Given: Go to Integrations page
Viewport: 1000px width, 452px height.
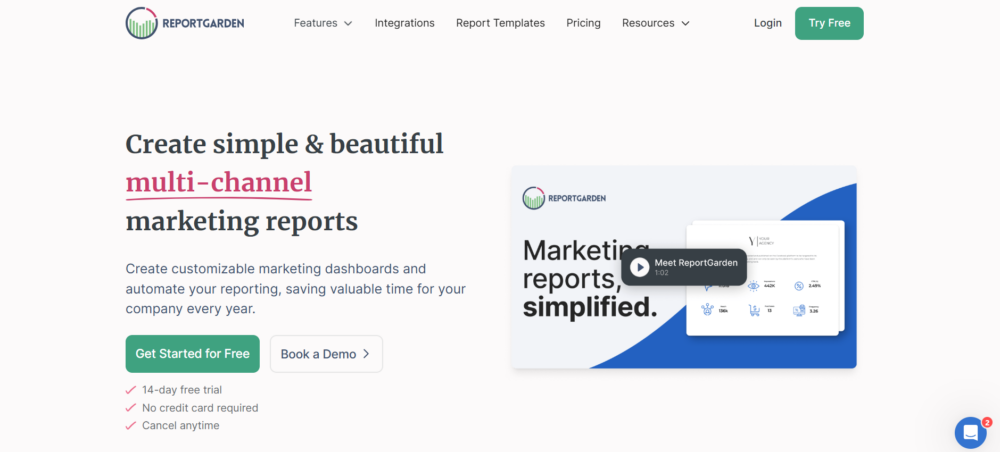Looking at the screenshot, I should click(404, 23).
